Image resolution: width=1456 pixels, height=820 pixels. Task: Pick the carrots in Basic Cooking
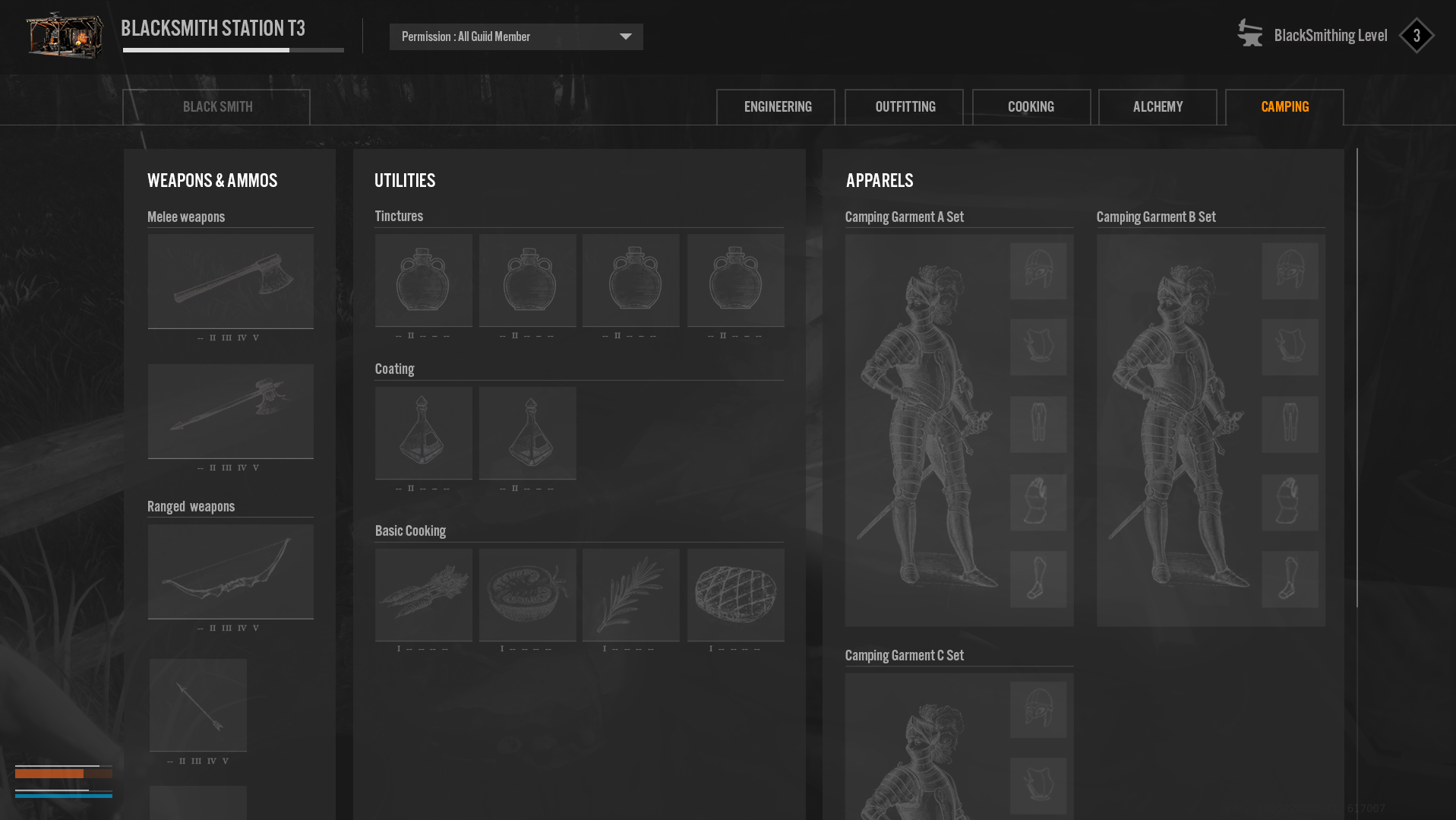423,595
